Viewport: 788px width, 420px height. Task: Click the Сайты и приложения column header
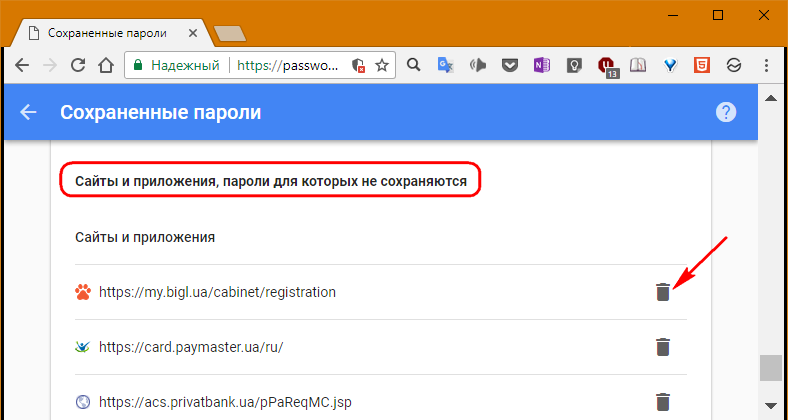click(x=145, y=237)
